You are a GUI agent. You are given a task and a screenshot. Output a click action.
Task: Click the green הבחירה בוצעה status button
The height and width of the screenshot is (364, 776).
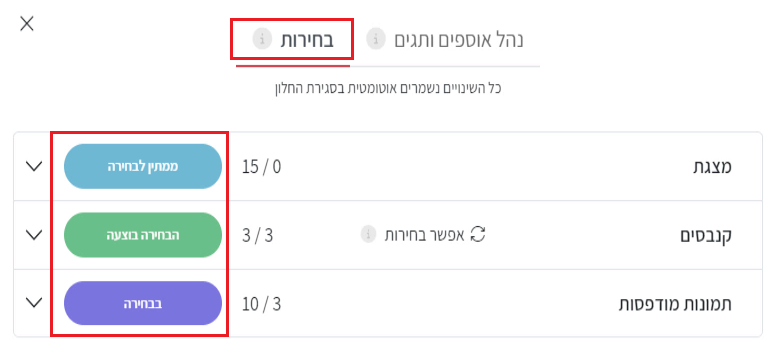pos(143,235)
